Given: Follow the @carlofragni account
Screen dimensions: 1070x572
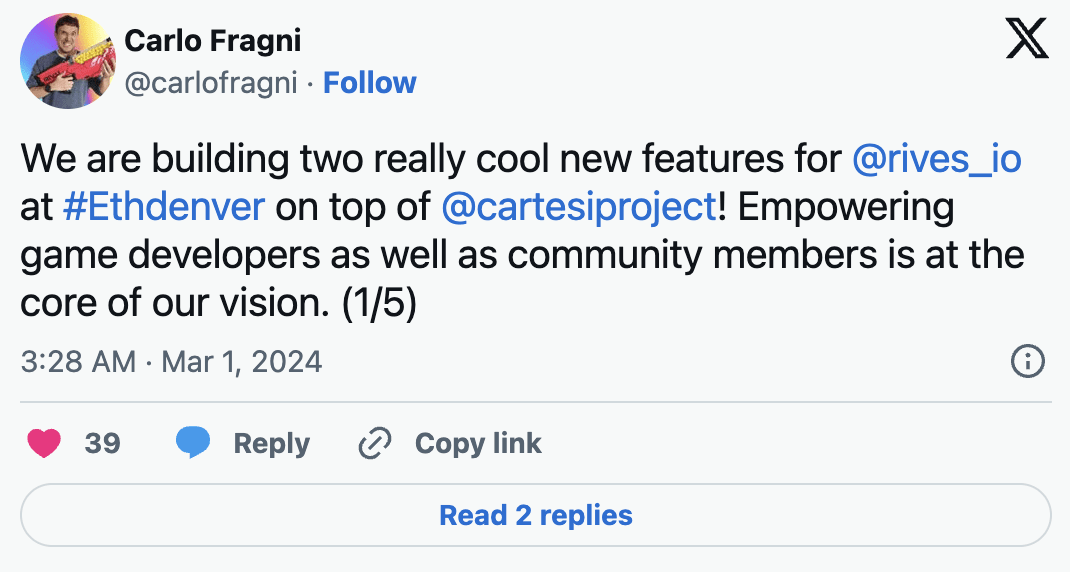Looking at the screenshot, I should point(370,83).
